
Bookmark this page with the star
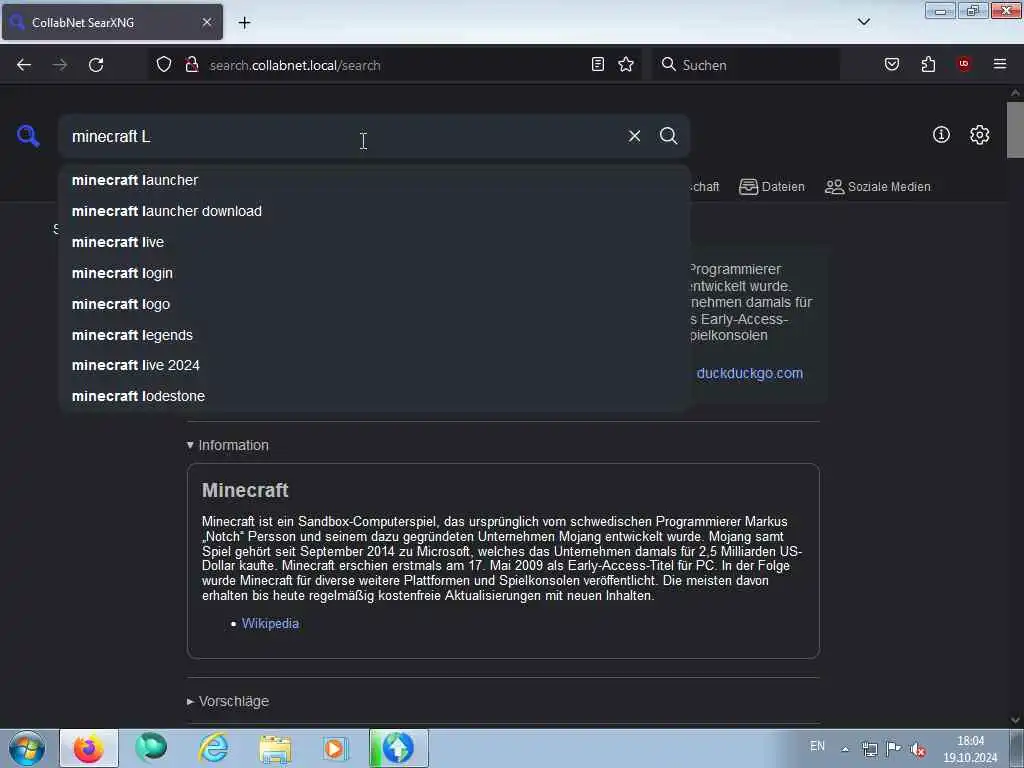626,64
